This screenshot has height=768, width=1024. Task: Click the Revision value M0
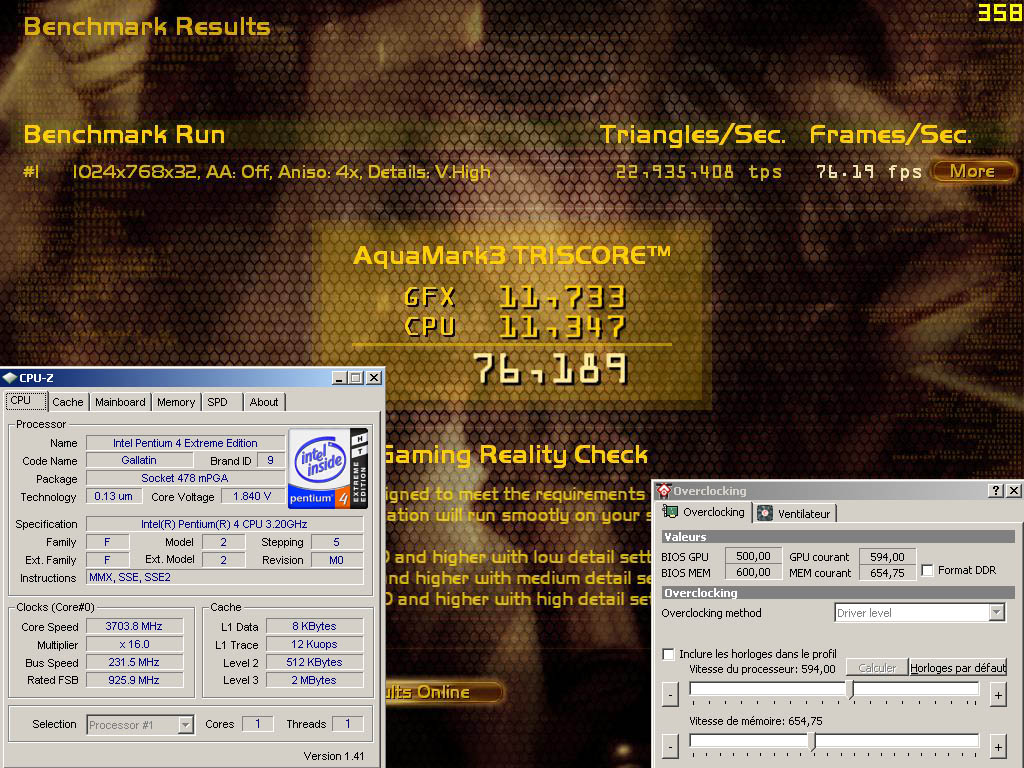pyautogui.click(x=336, y=560)
